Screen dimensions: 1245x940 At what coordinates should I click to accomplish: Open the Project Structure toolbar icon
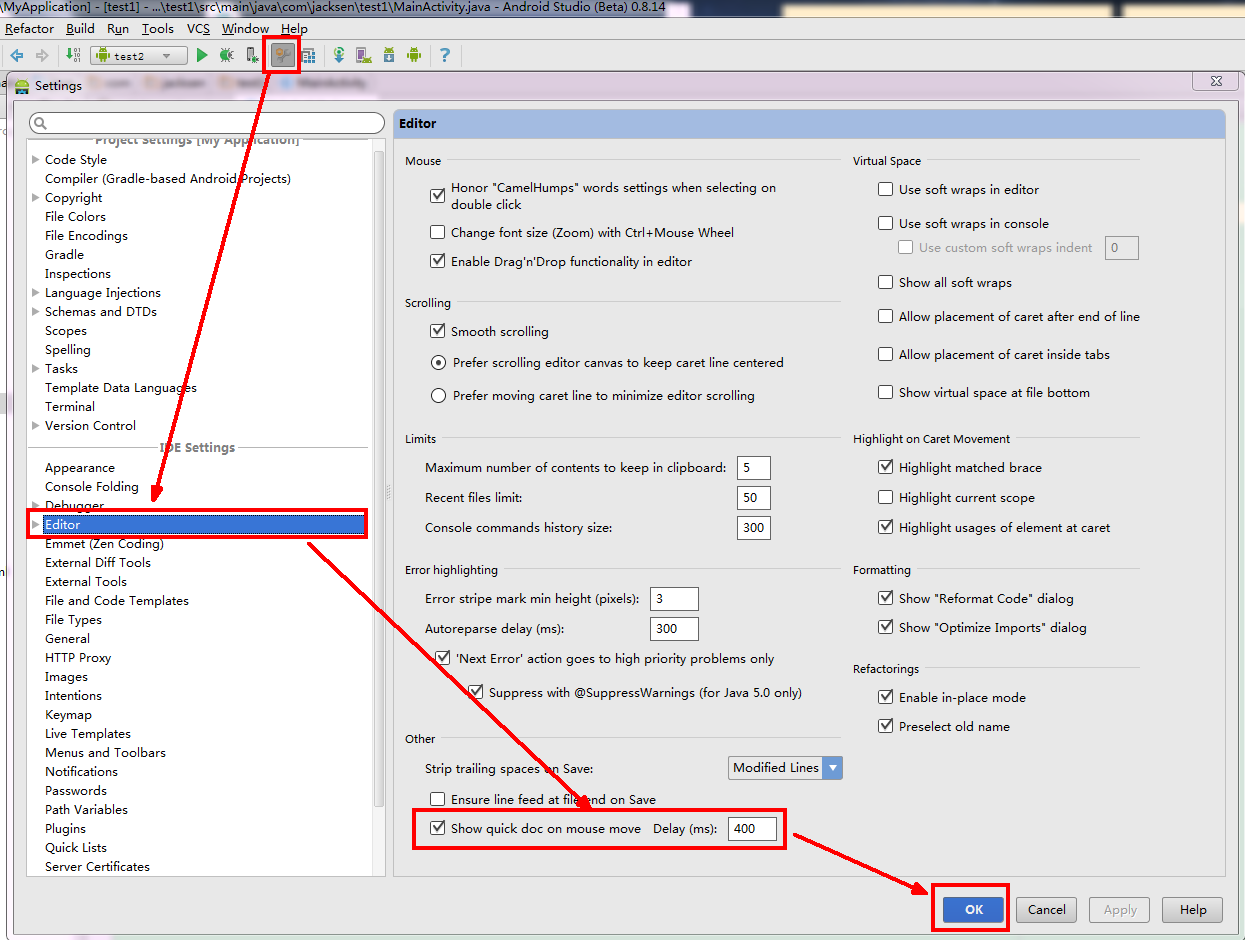click(x=308, y=56)
